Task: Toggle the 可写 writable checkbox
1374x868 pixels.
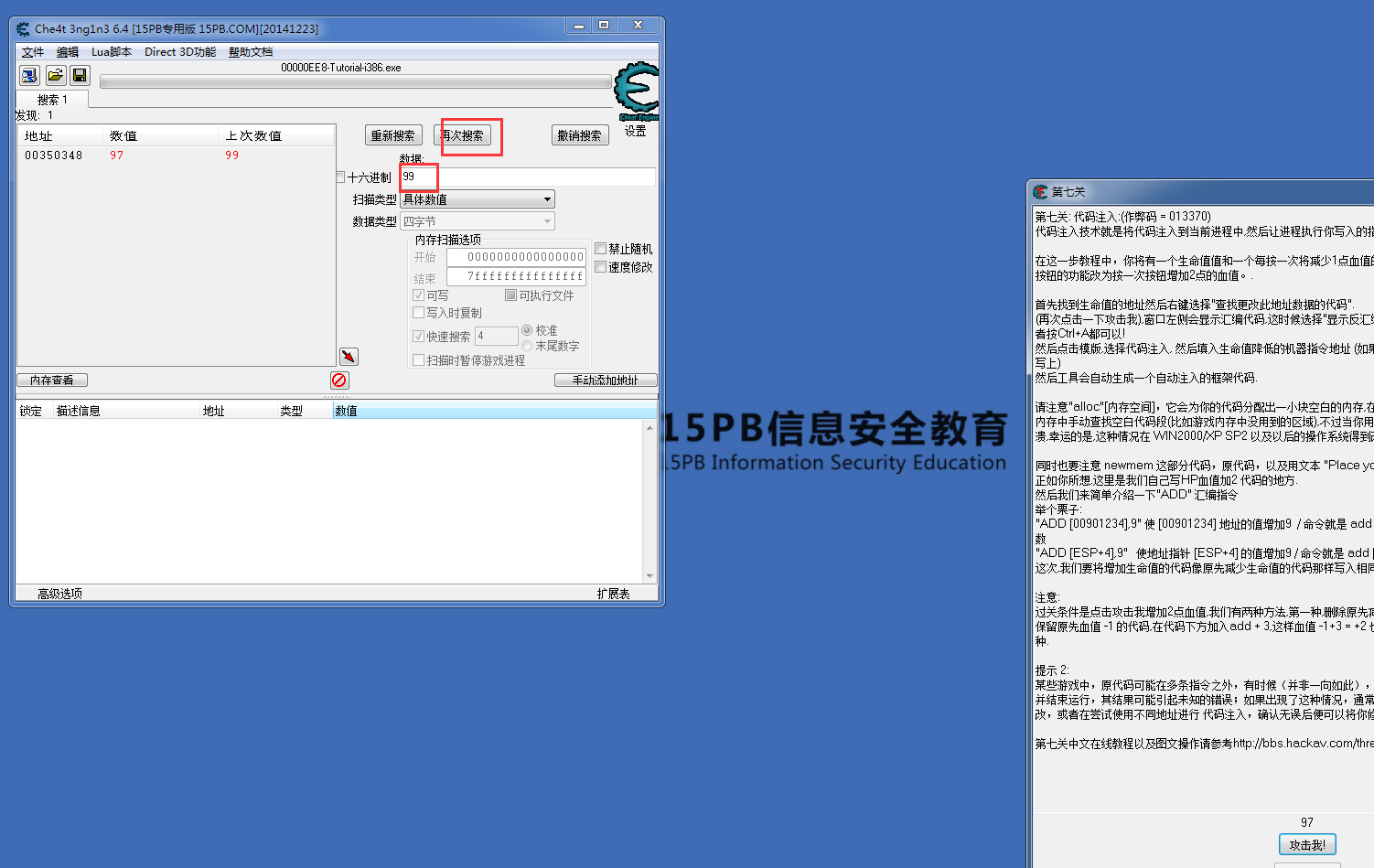Action: point(418,295)
